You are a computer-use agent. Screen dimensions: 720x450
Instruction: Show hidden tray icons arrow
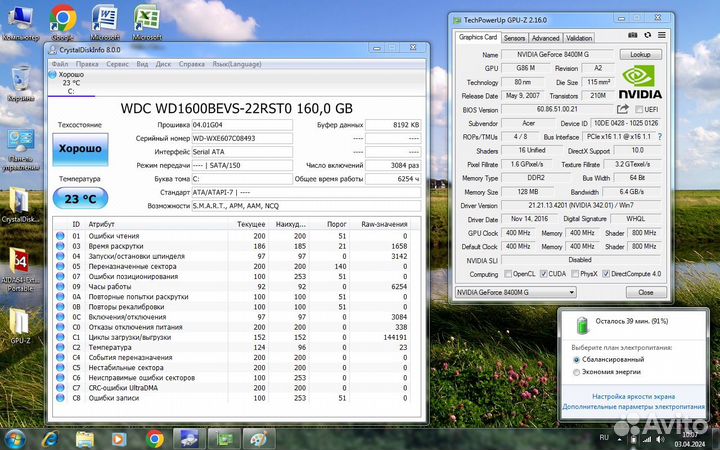(x=619, y=438)
